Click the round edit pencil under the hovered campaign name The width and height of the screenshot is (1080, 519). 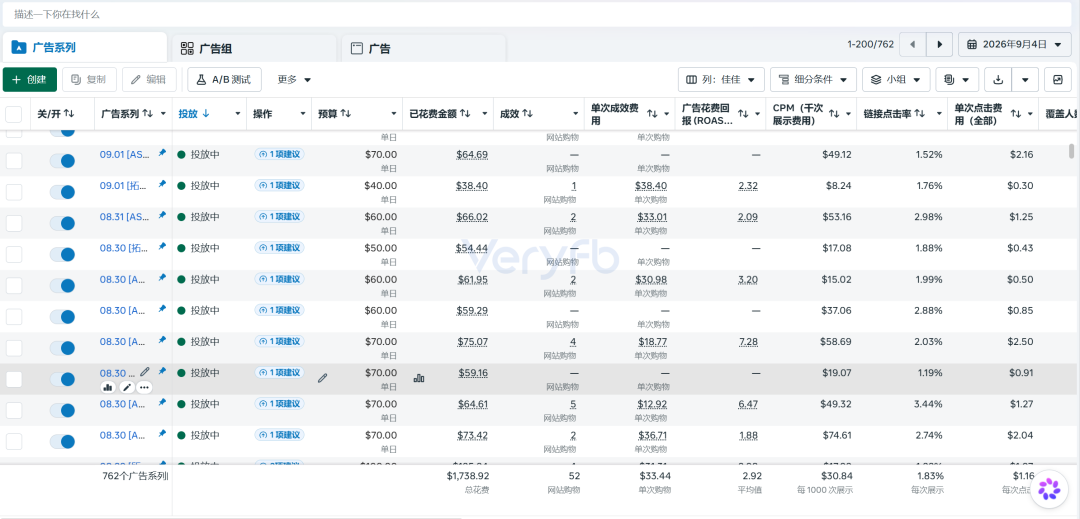(x=126, y=387)
